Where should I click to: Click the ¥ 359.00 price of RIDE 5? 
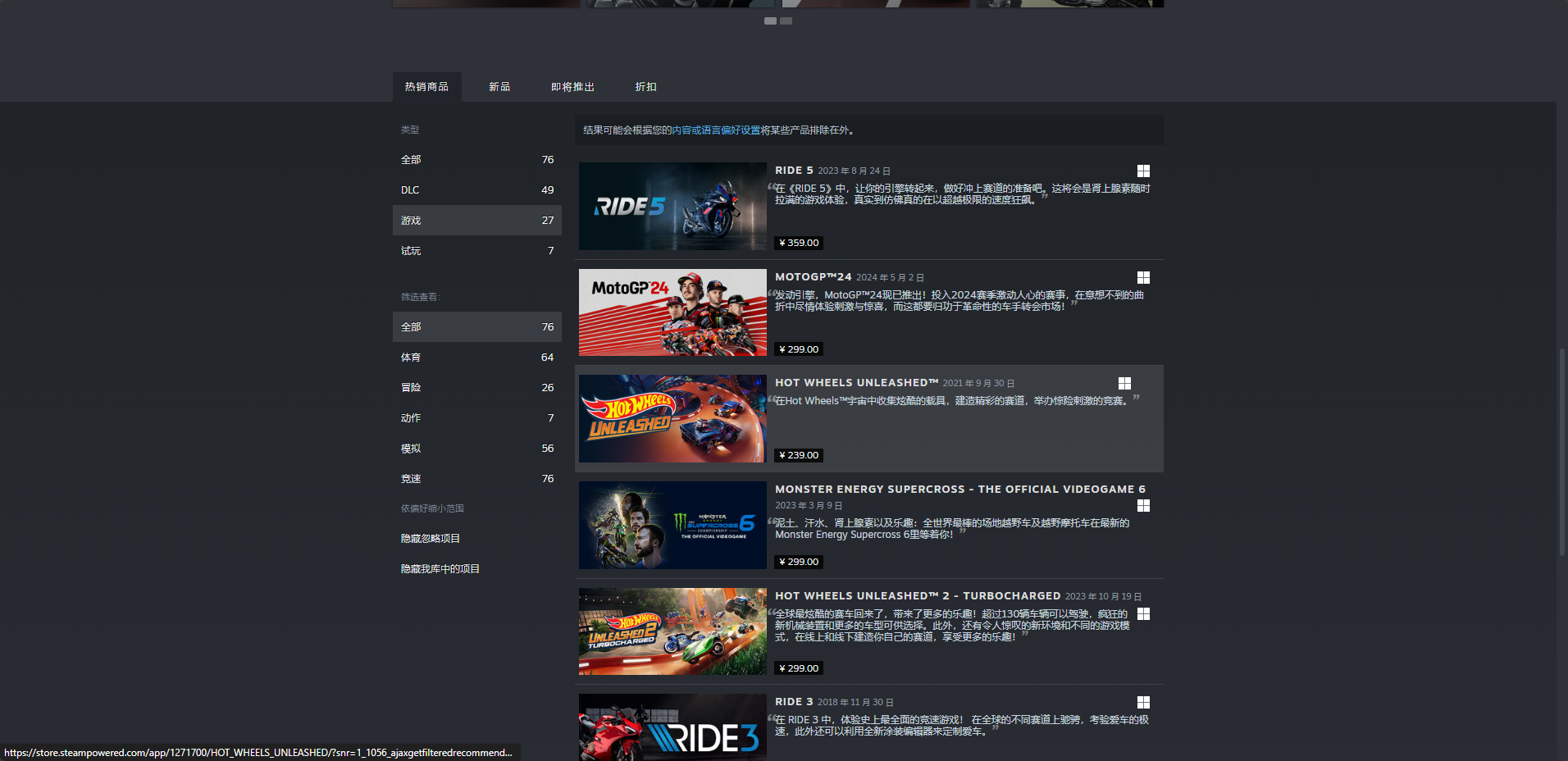[799, 243]
